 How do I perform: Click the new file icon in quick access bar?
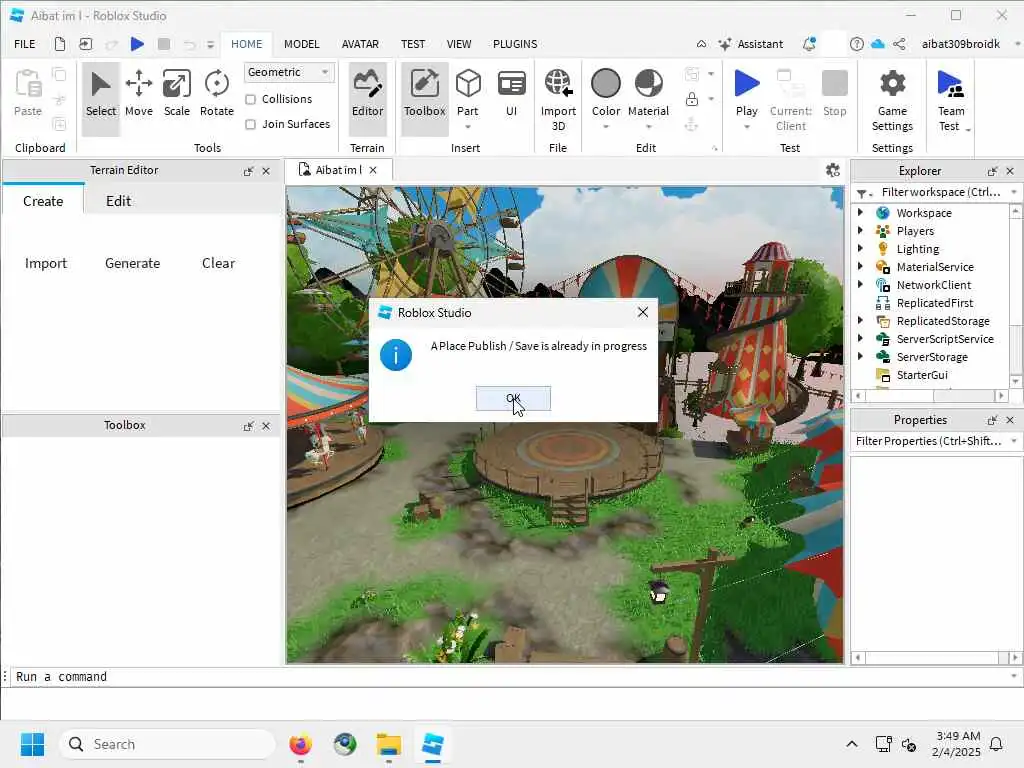coord(59,44)
